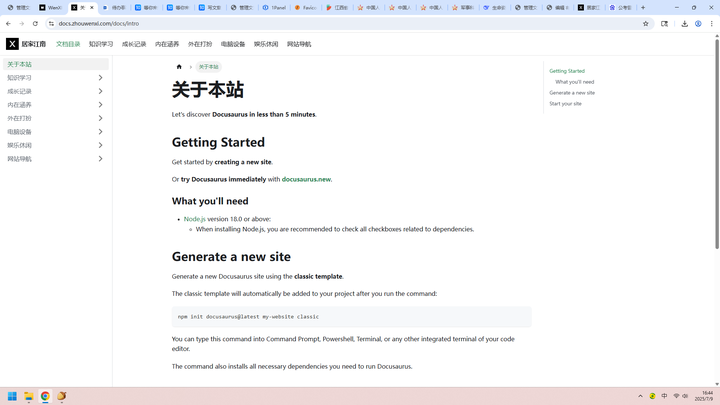Open 文档目录 in the top navbar
Viewport: 720px width, 405px height.
tap(68, 44)
